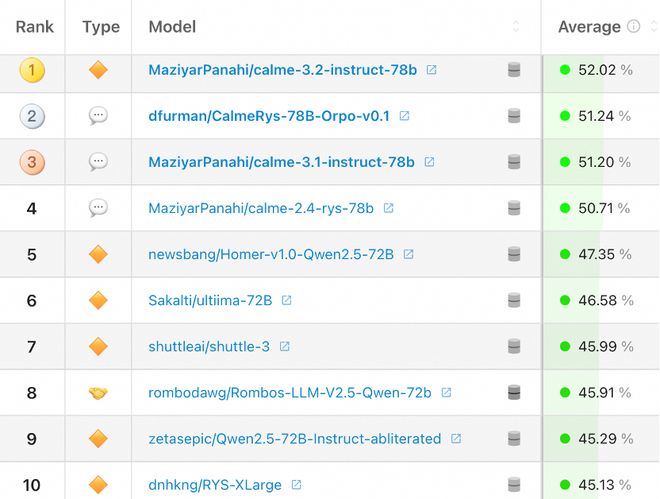
Task: Open zetasepic/Qwen2.5-72B-Instruct-abliterated model link
Action: [294, 439]
